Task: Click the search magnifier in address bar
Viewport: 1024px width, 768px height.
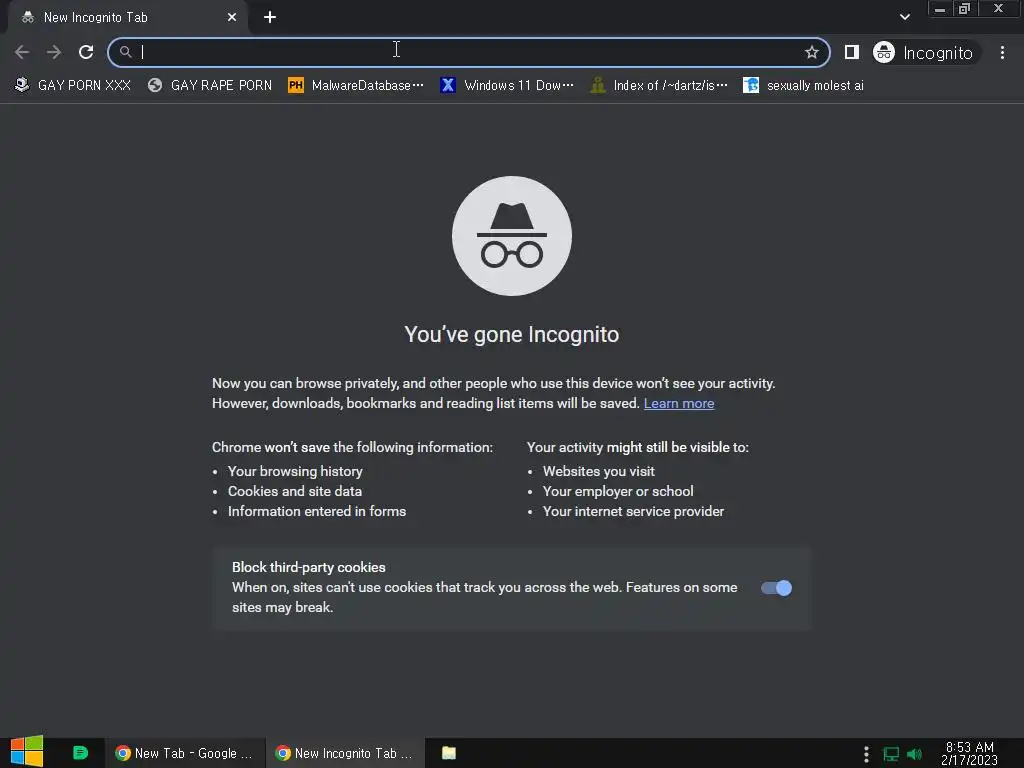Action: [125, 52]
